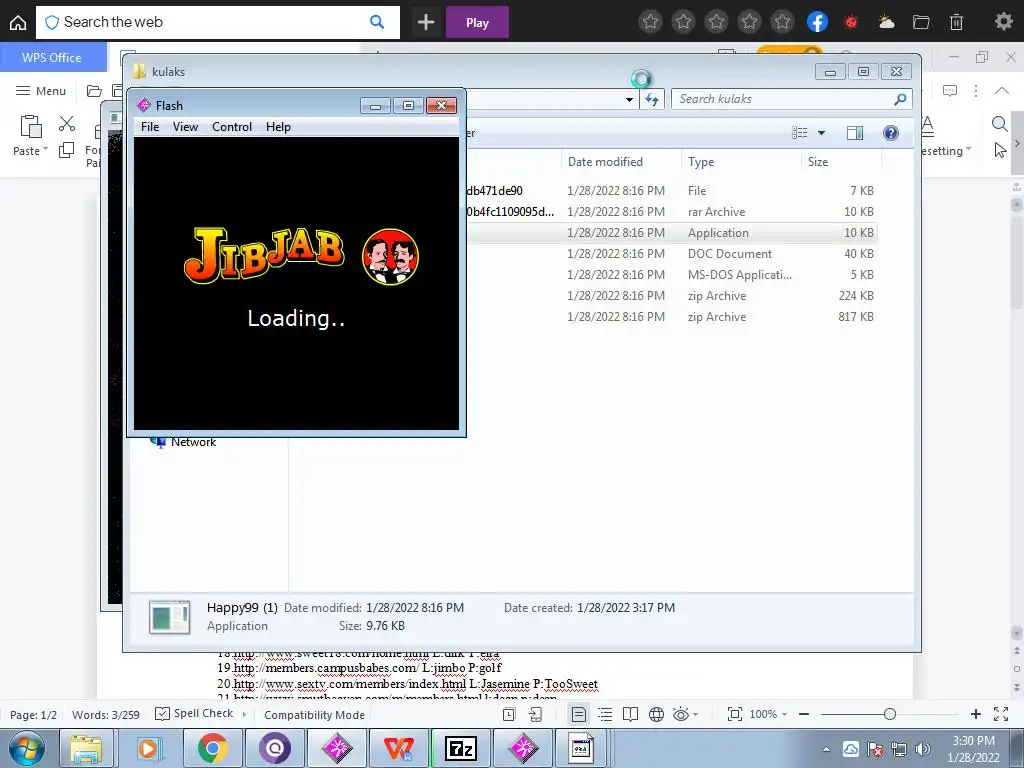Open 7-Zip from the taskbar

click(460, 748)
